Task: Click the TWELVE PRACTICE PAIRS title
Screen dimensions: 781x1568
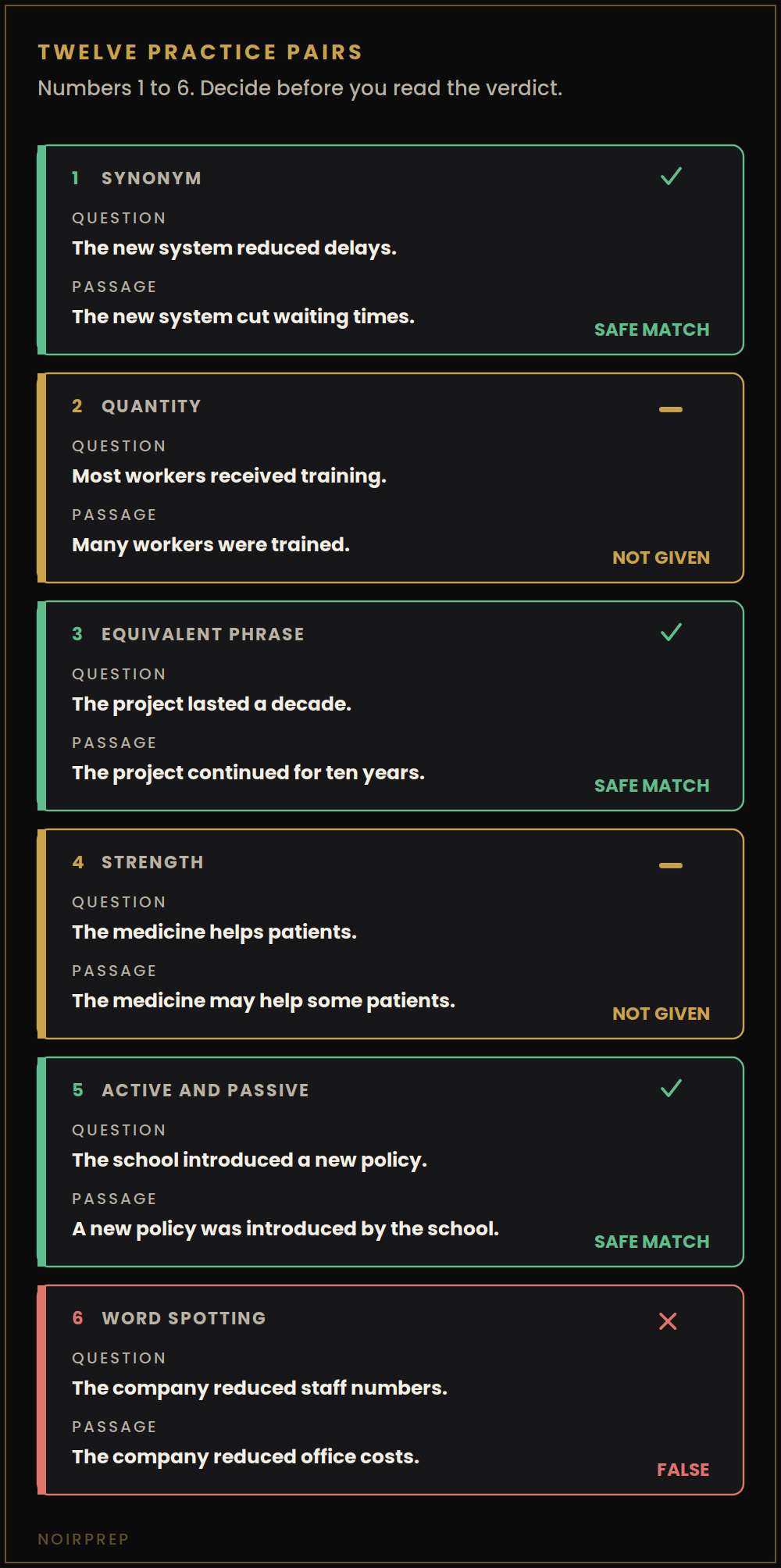Action: [201, 52]
